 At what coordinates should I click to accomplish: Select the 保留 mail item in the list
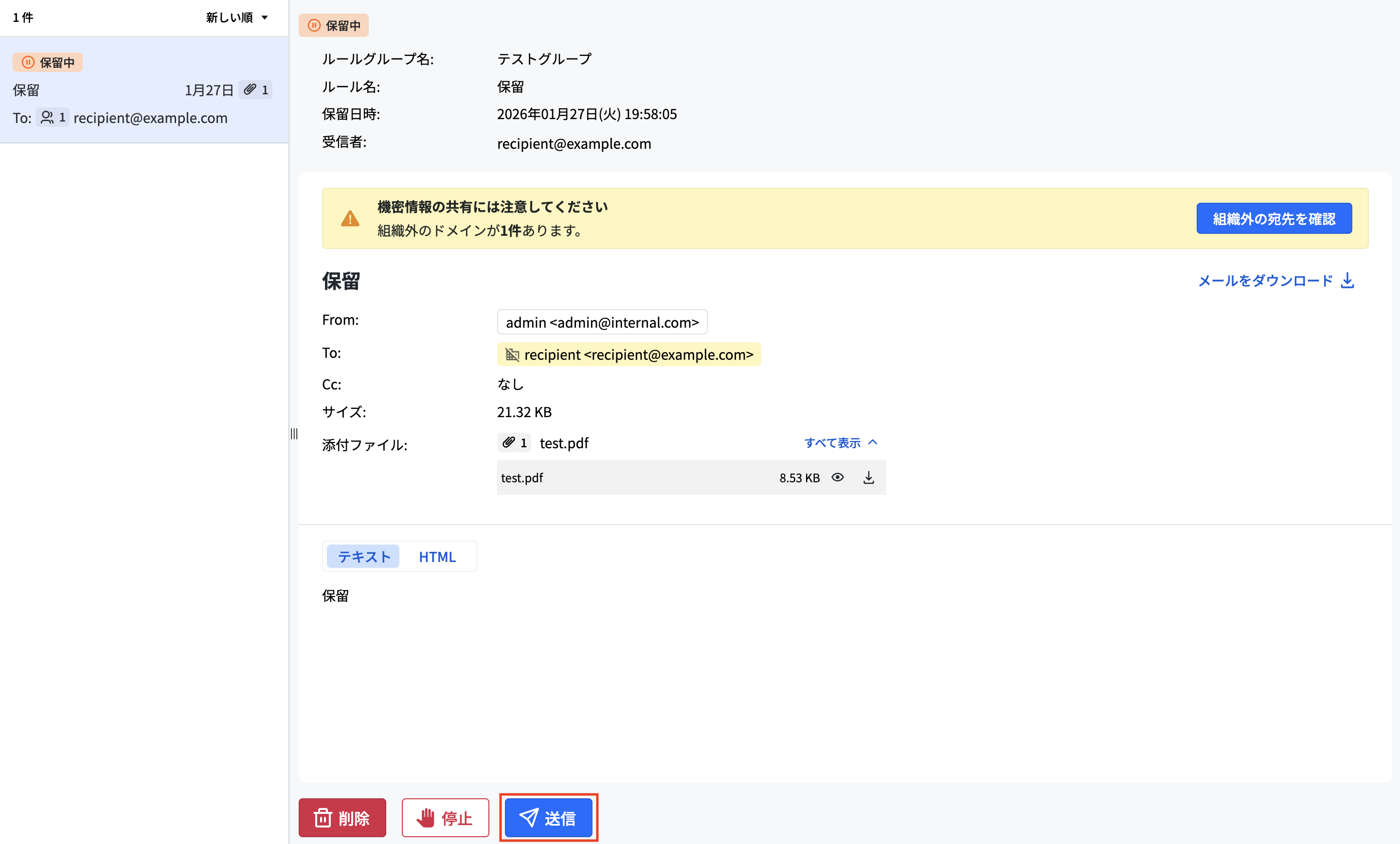(x=144, y=90)
